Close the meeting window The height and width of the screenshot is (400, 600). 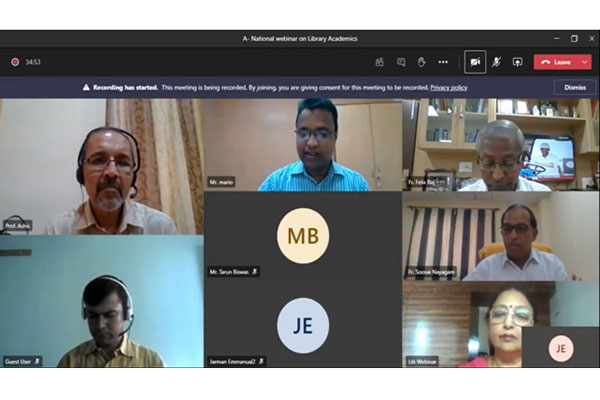click(x=592, y=39)
